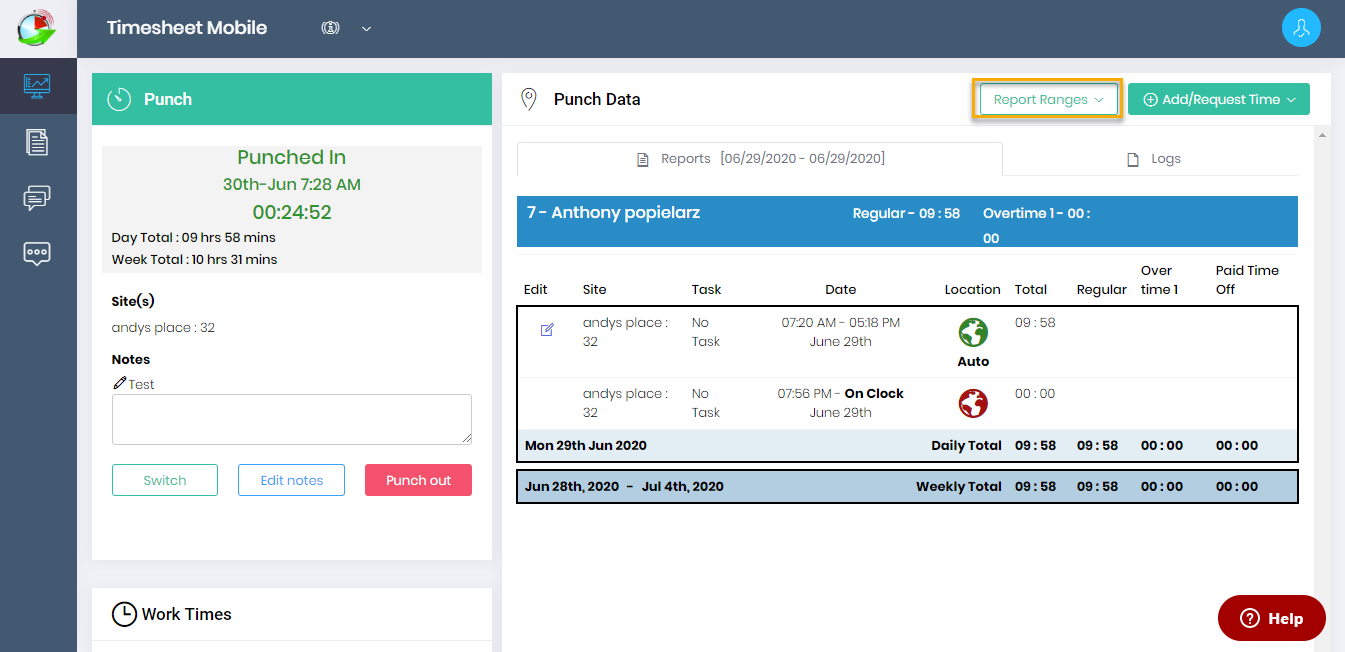Viewport: 1345px width, 652px height.
Task: Expand the Add/Request Time dropdown
Action: pos(1218,100)
